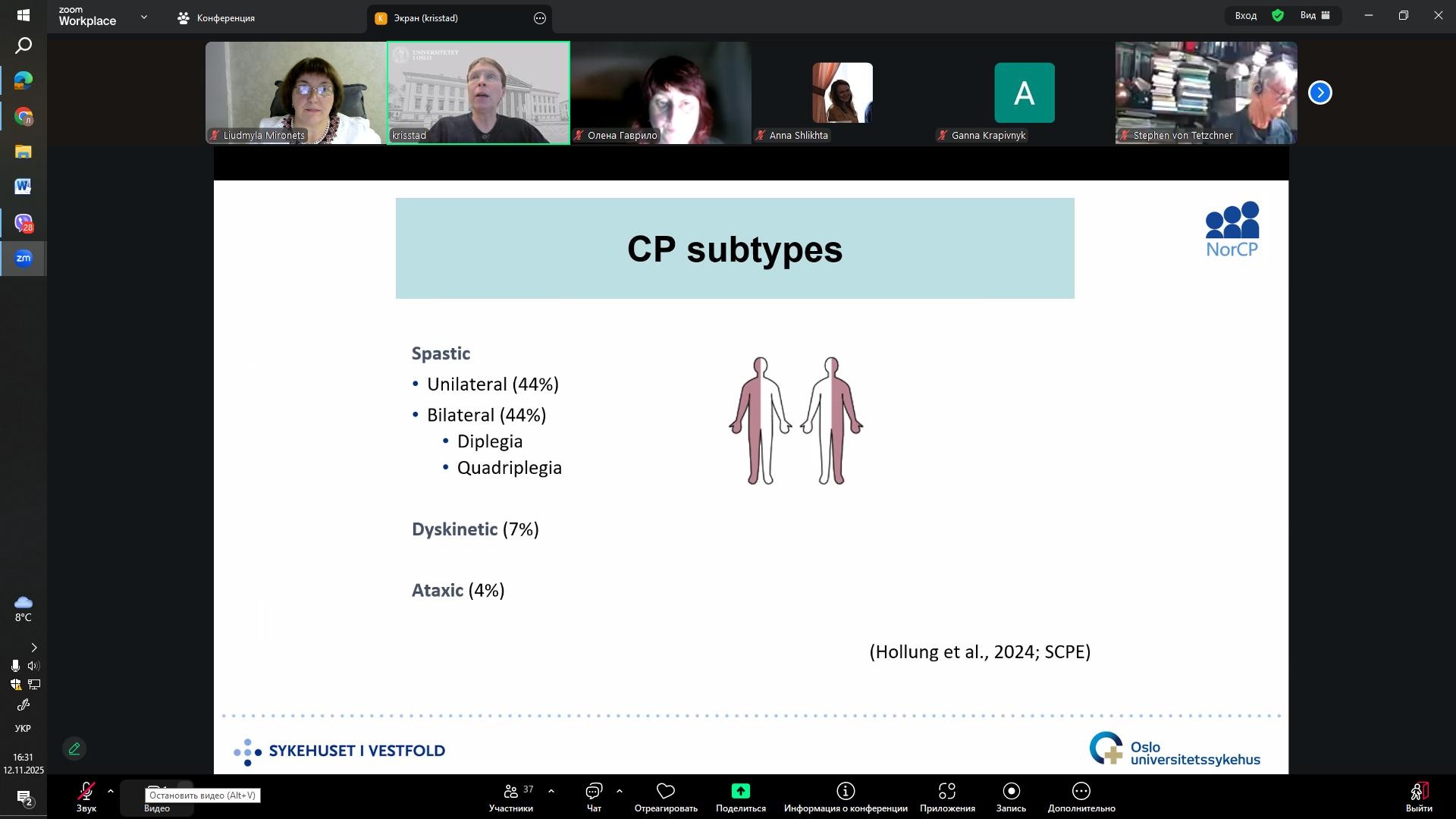Open Conference Info (Информация о конференции)

[846, 792]
